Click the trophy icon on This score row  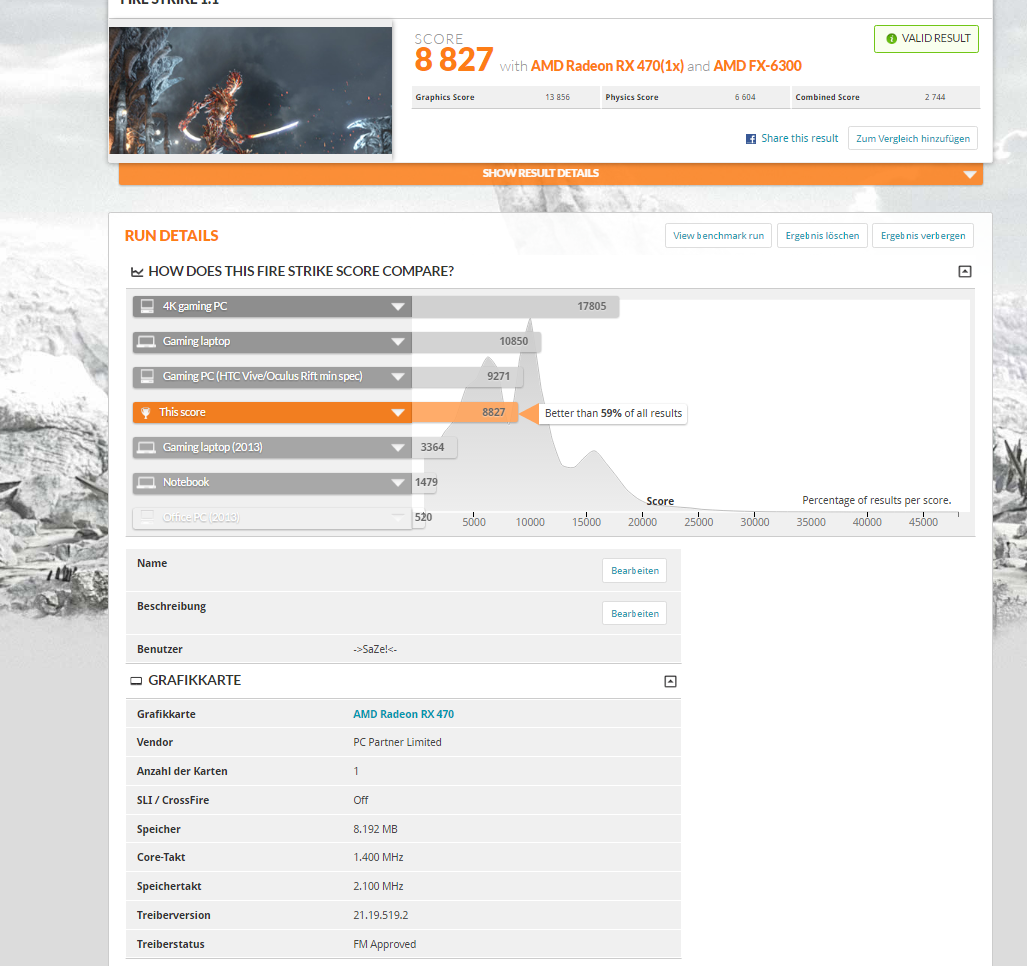(x=145, y=413)
